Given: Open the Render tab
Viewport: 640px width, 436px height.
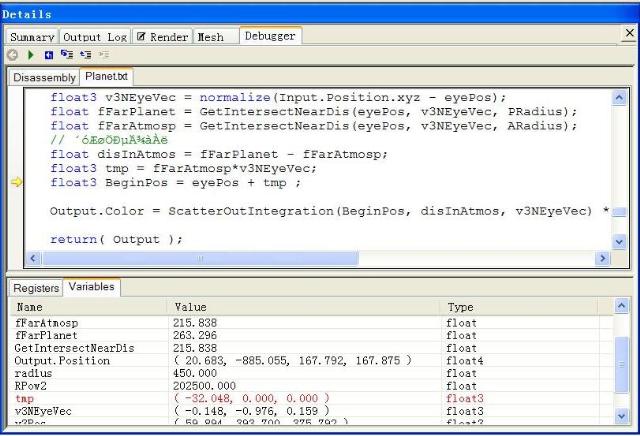Looking at the screenshot, I should pyautogui.click(x=160, y=37).
